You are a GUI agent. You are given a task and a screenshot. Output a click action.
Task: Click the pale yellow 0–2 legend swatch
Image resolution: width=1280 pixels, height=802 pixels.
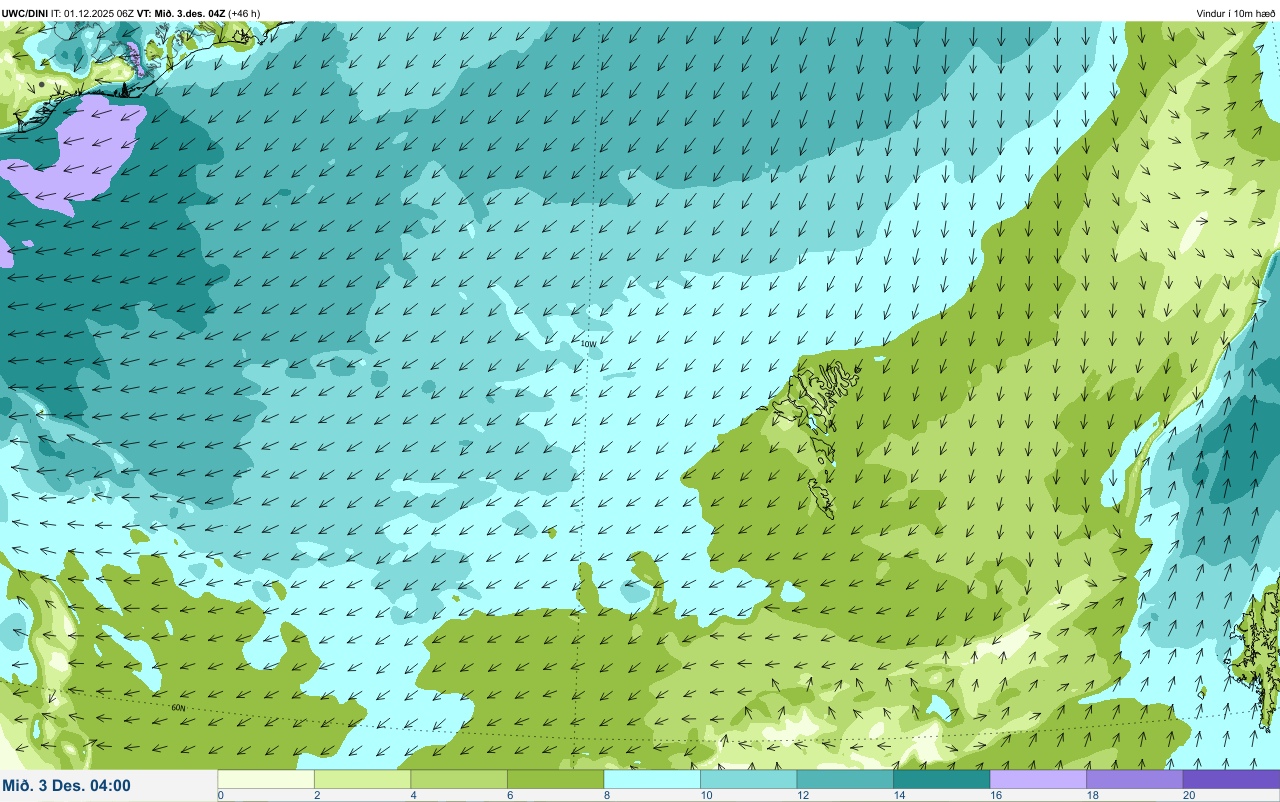coord(266,779)
